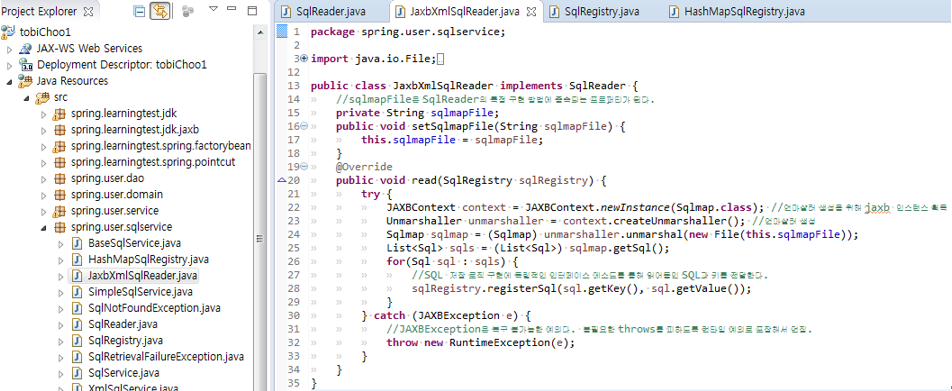Click 'throw new RuntimeException(e);' on line 32
The height and width of the screenshot is (391, 952).
coord(480,342)
